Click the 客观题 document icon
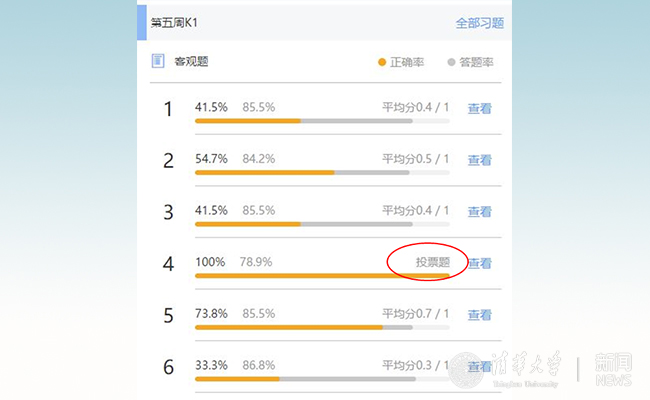 point(157,61)
